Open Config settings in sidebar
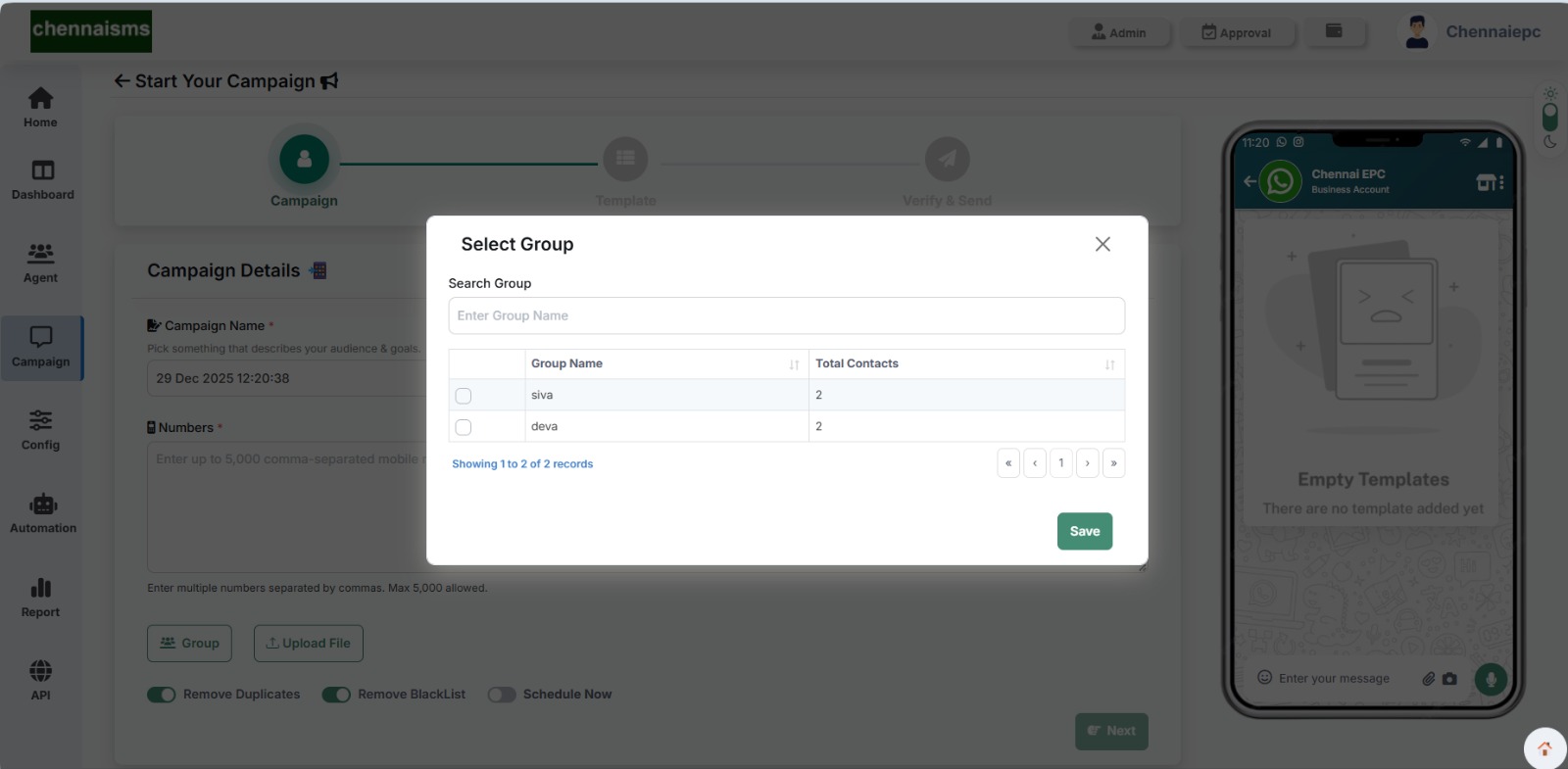1568x769 pixels. click(x=40, y=430)
